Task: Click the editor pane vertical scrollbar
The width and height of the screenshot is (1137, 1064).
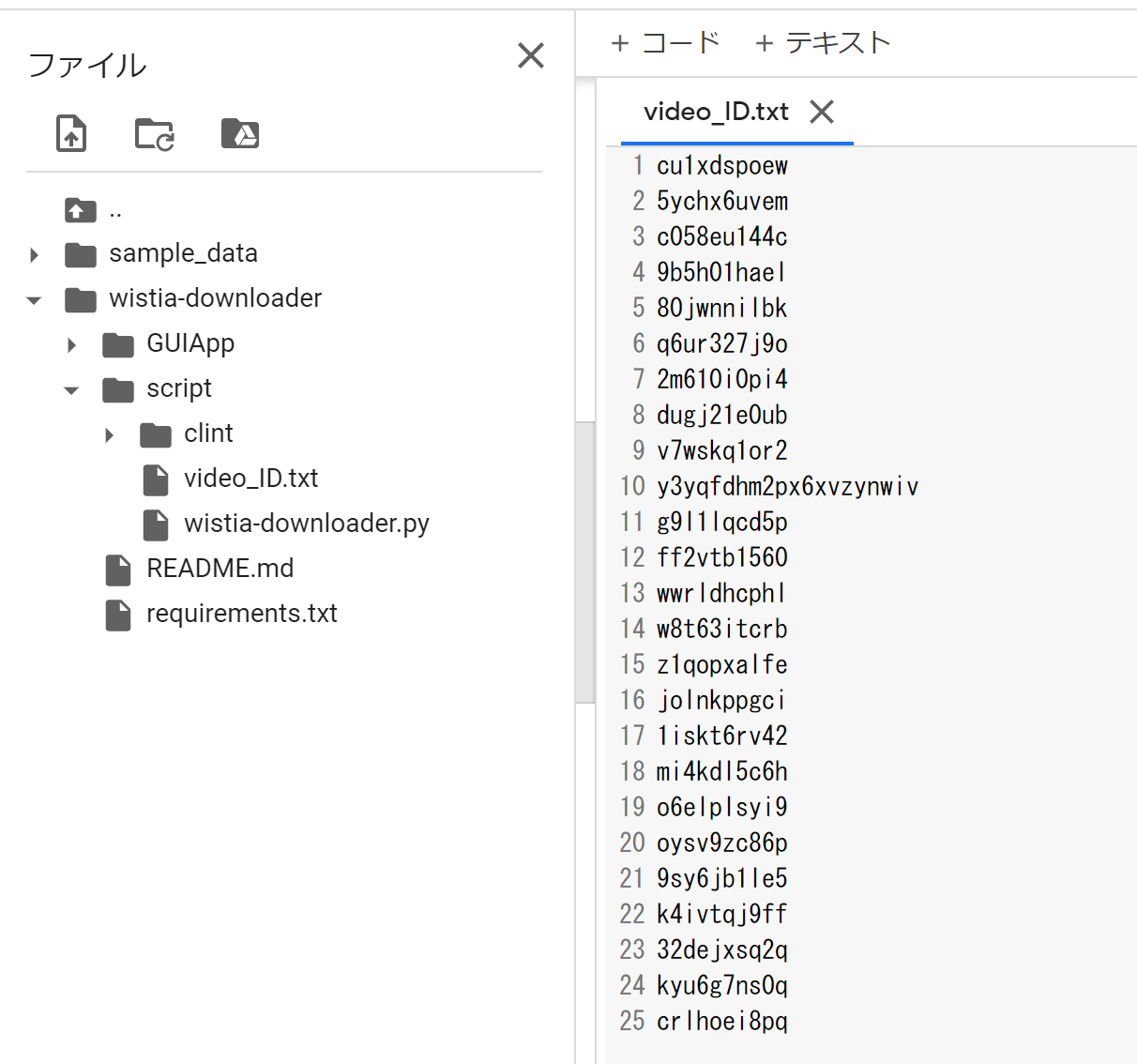Action: pyautogui.click(x=585, y=561)
